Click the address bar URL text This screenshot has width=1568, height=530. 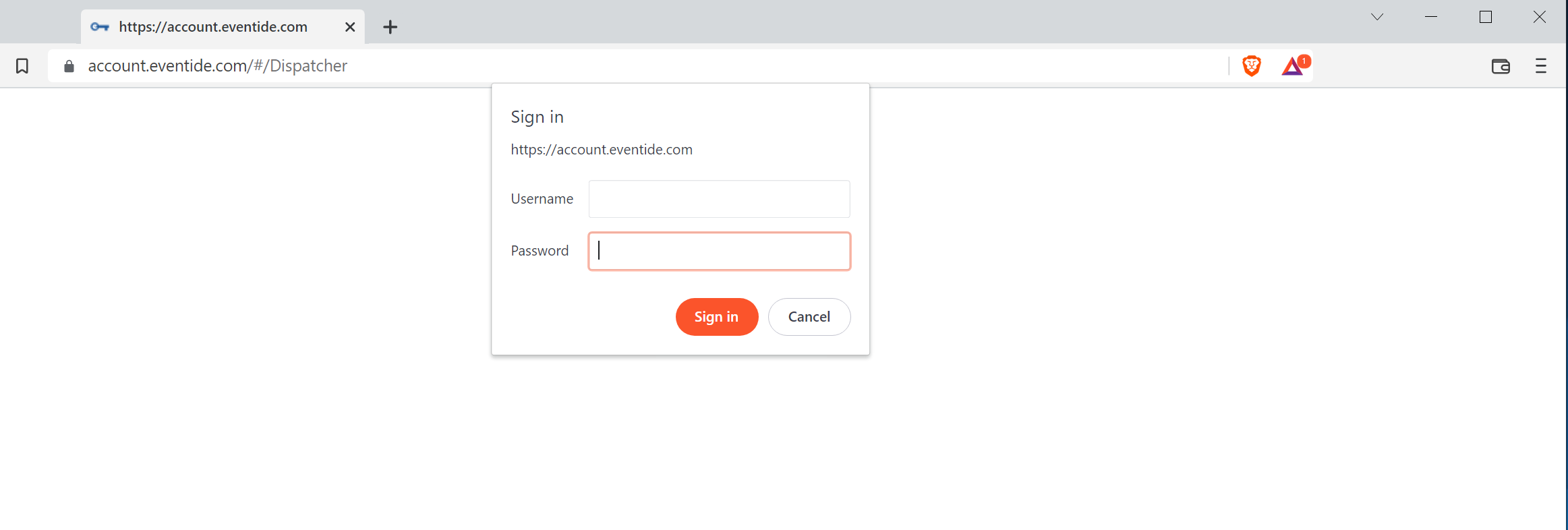217,66
